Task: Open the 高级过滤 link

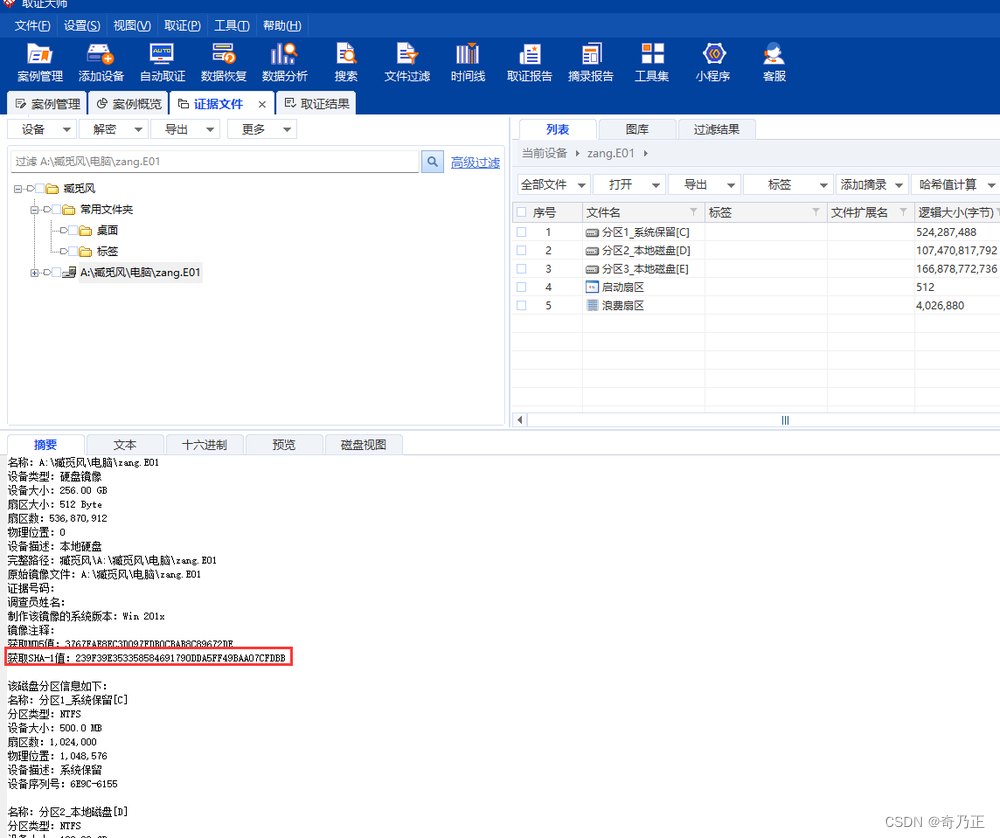Action: click(475, 163)
